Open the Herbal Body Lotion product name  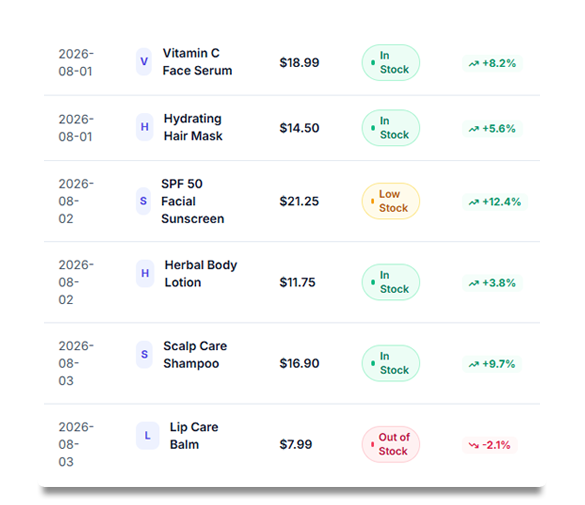point(201,273)
